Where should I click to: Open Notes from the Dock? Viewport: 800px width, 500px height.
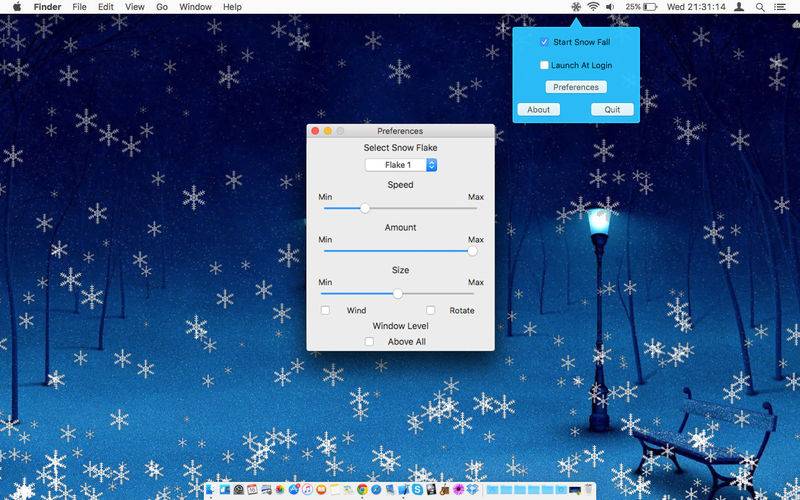[334, 490]
